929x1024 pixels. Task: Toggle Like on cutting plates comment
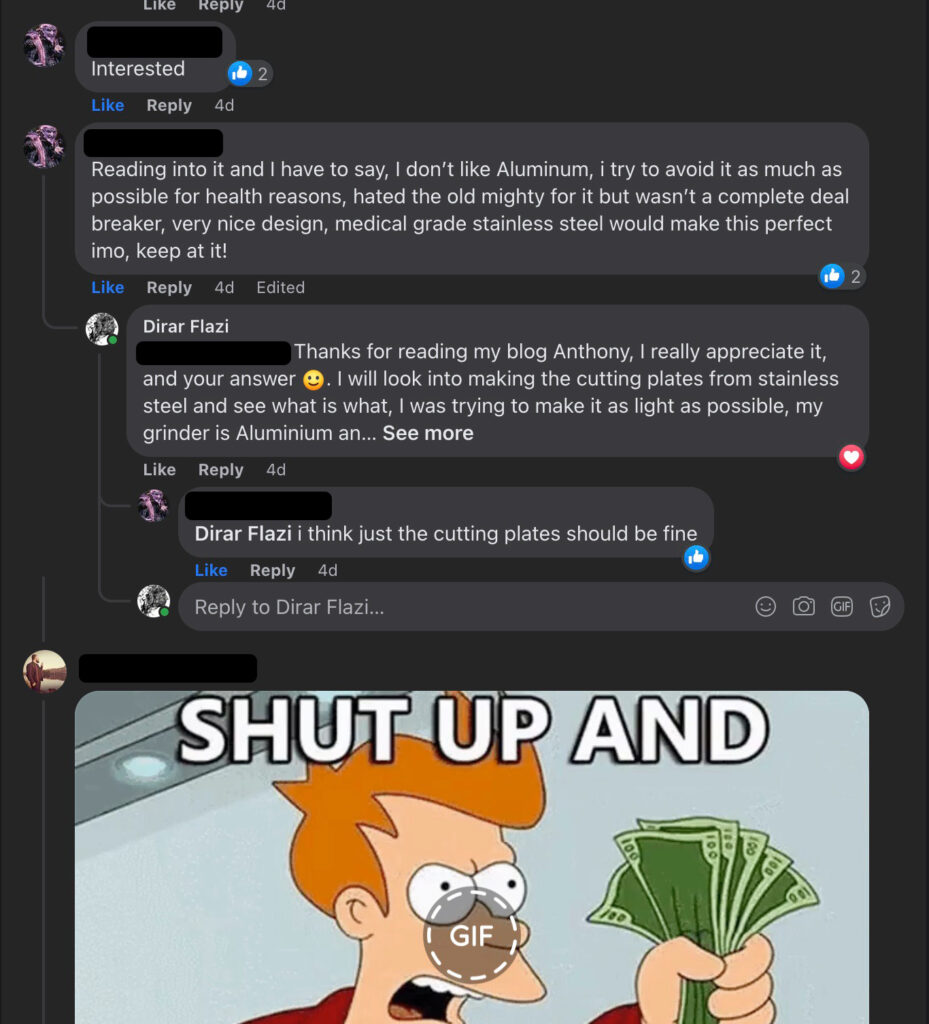[x=211, y=570]
